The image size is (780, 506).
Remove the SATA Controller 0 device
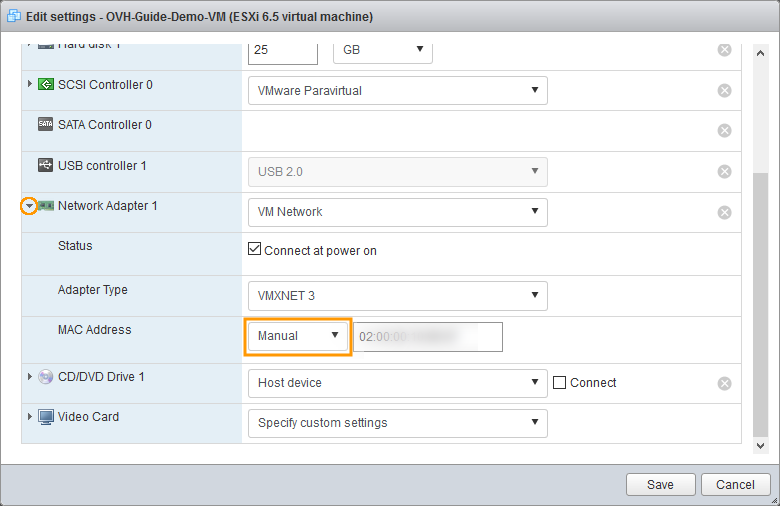coord(724,130)
